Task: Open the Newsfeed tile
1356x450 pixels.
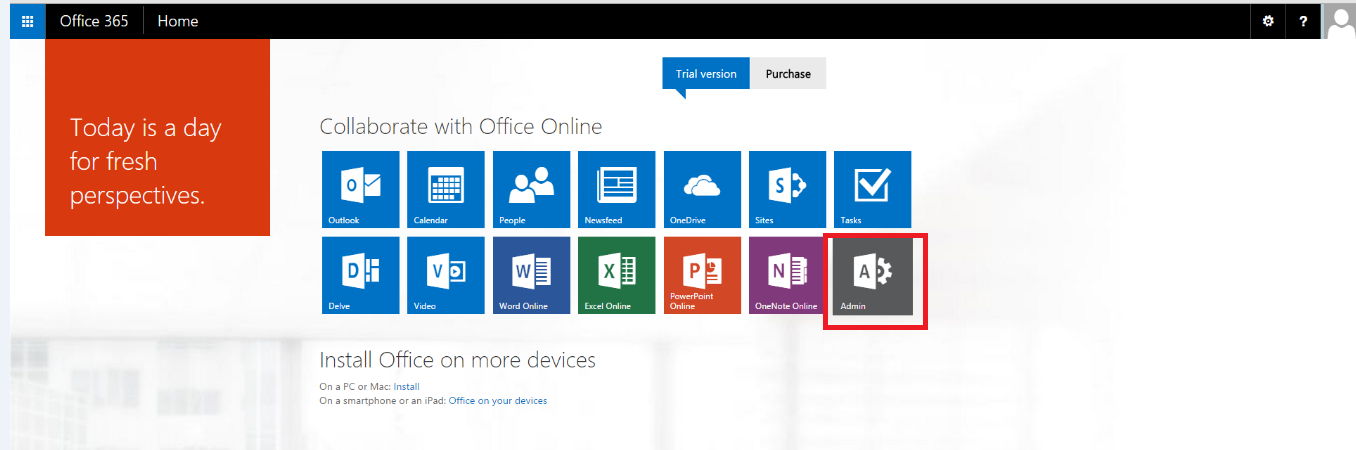Action: point(616,189)
